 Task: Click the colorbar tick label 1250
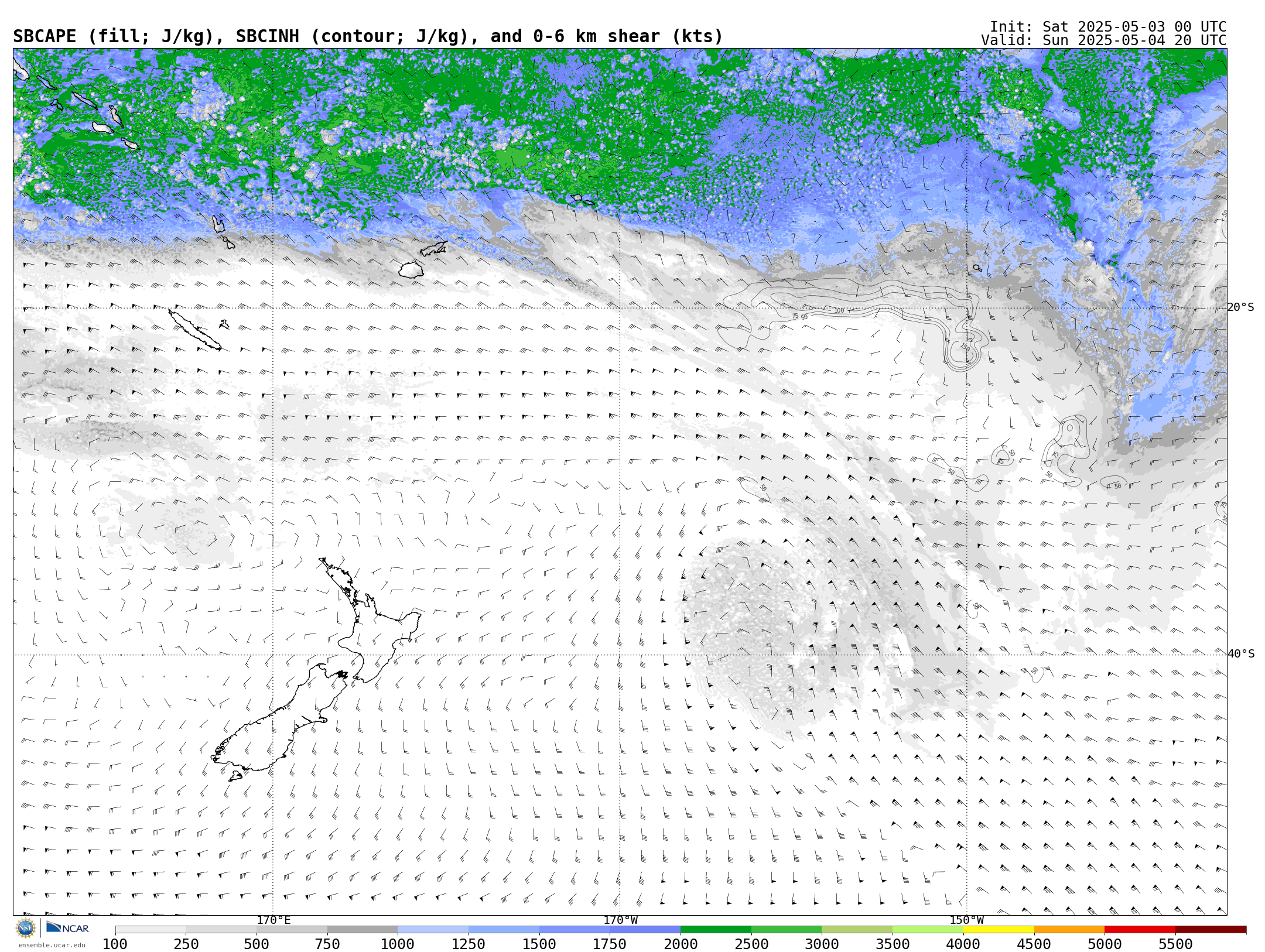point(469,944)
